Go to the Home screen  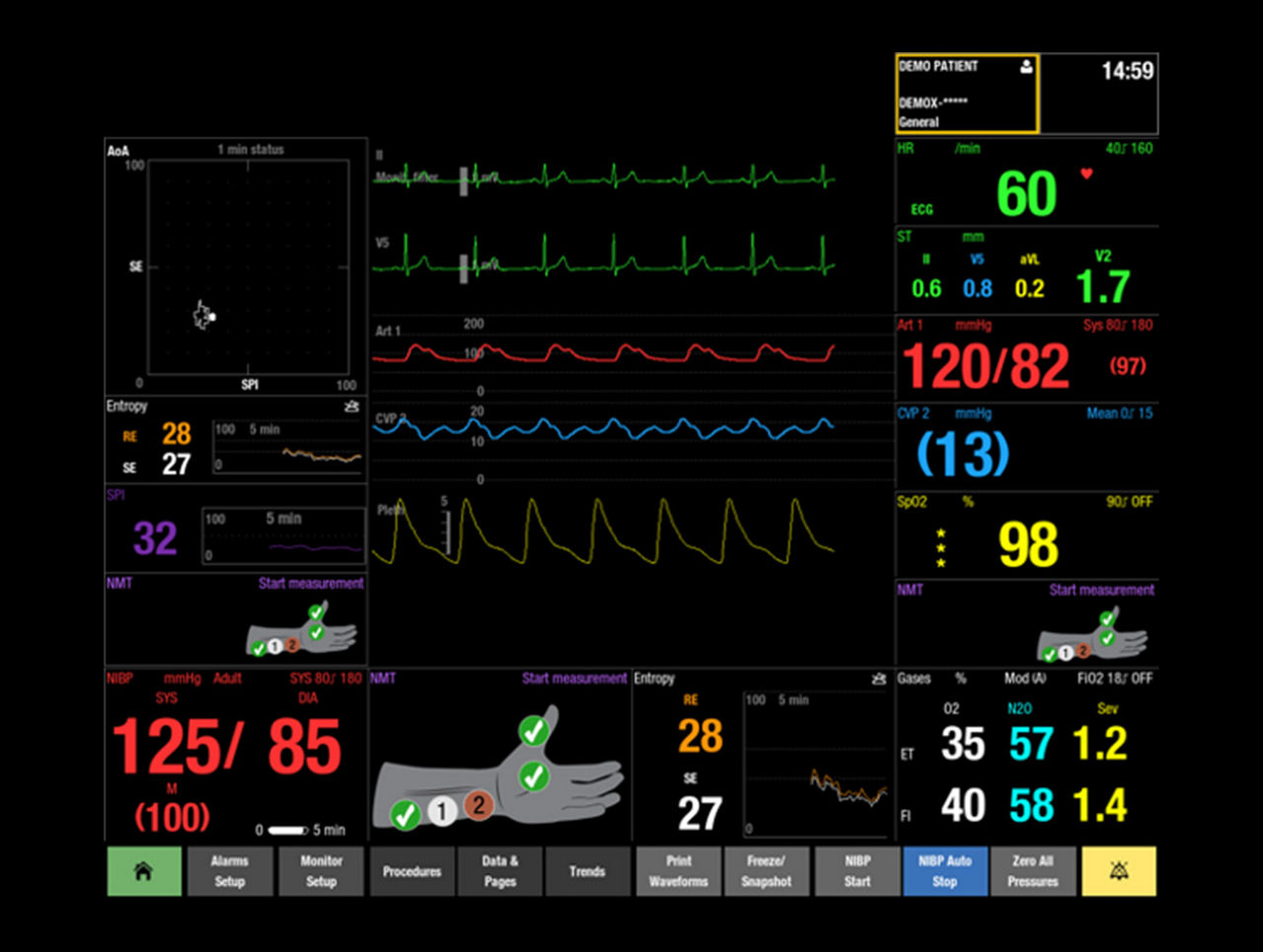[143, 871]
